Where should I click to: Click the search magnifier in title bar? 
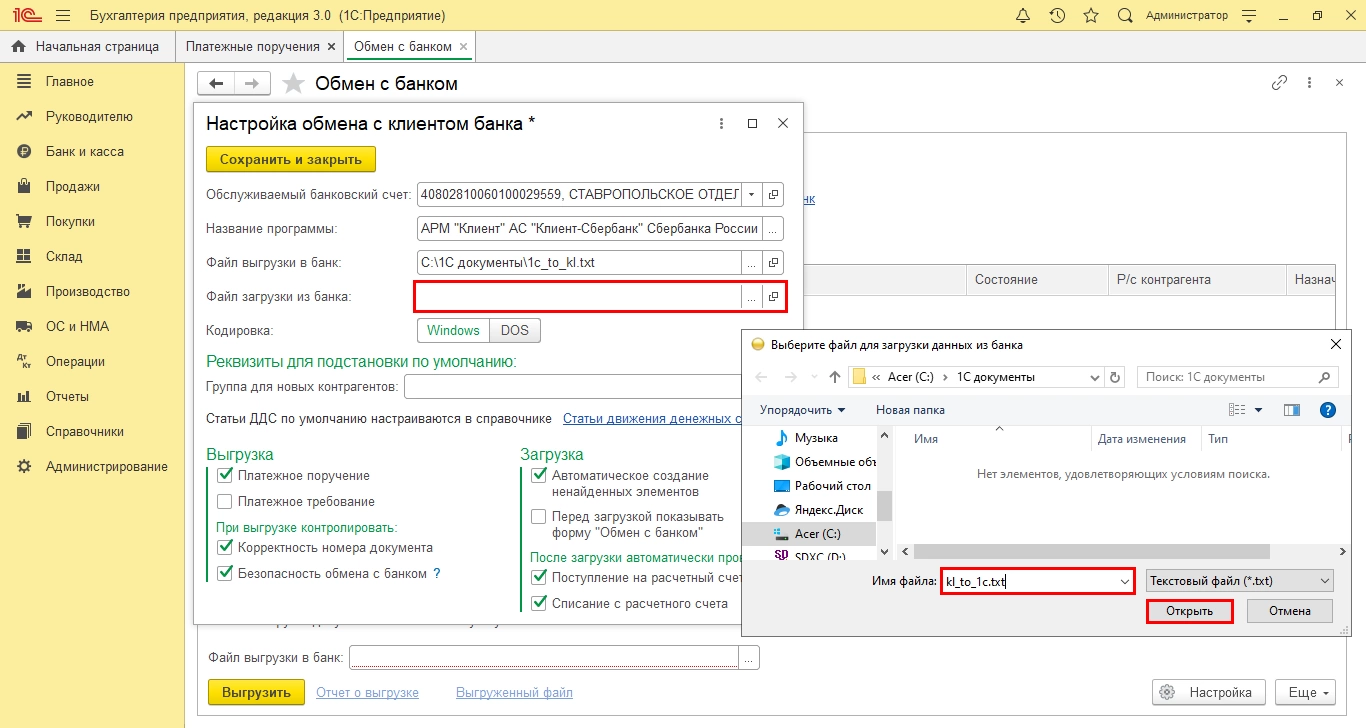[1125, 16]
